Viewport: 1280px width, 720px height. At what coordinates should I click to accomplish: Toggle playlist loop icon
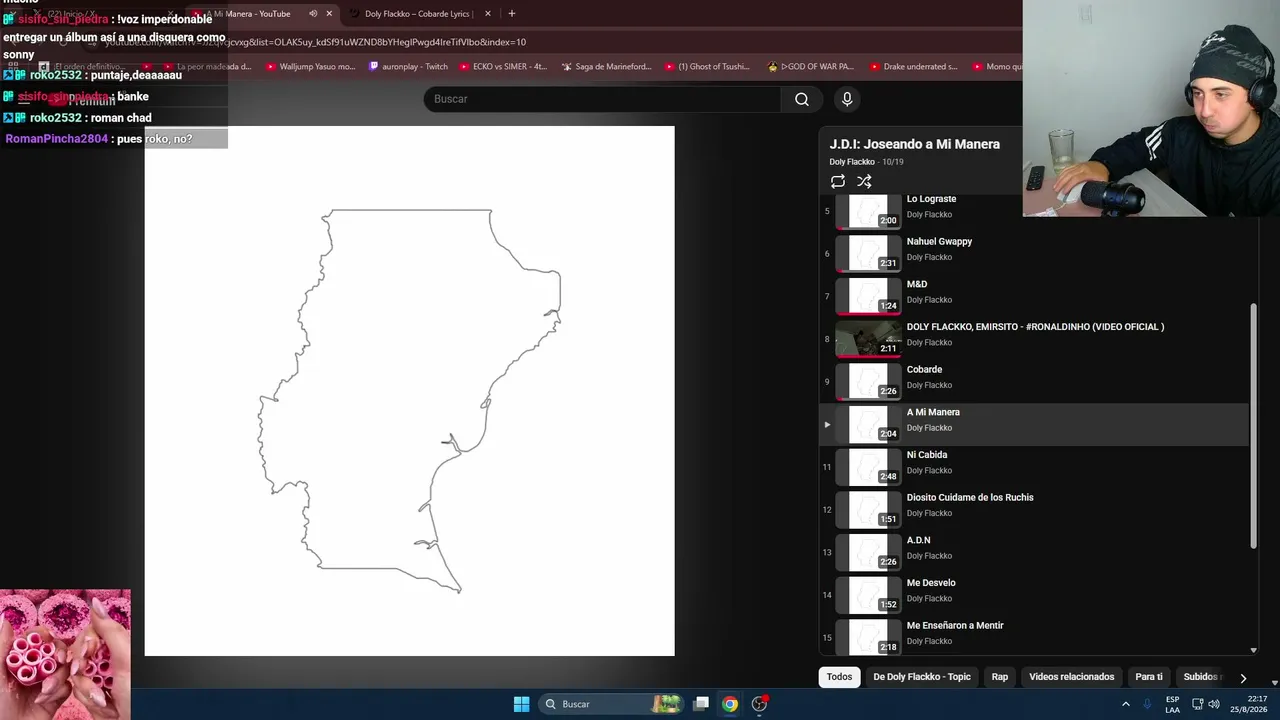point(838,181)
